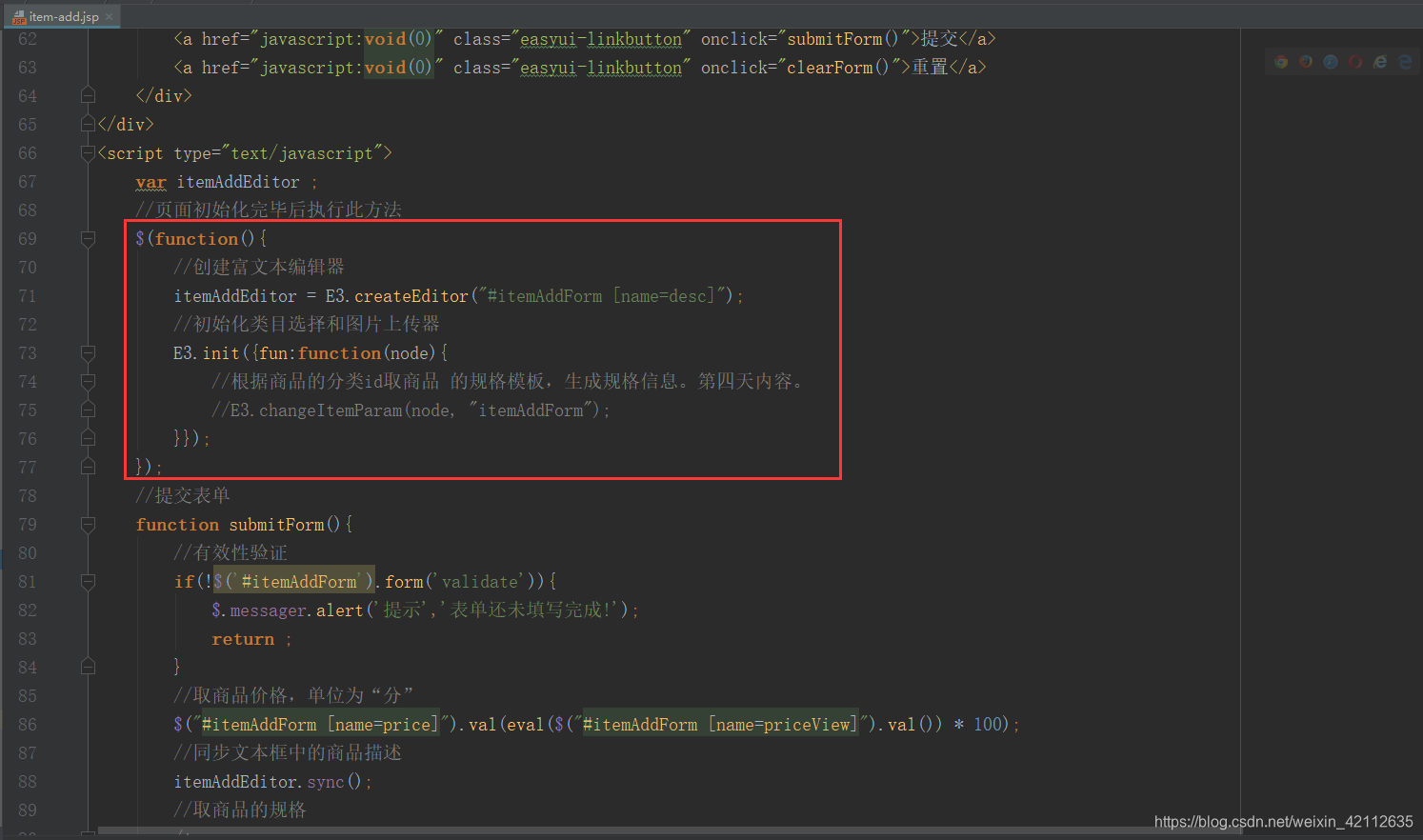
Task: Click the 提交表单 comment on line 78
Action: [183, 495]
